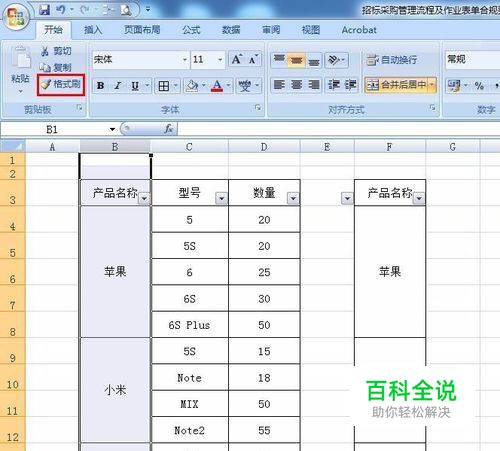Activate the 格式刷 format painter
The image size is (500, 451).
(61, 85)
